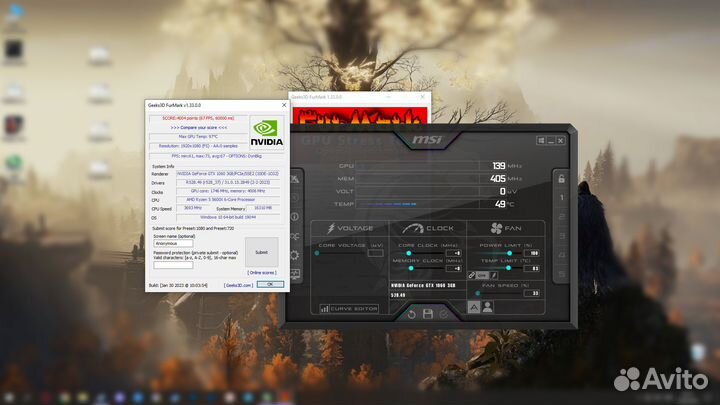Click the NVIDIA GeForce GTX 1060 3GB label
Image resolution: width=720 pixels, height=405 pixels.
click(423, 286)
